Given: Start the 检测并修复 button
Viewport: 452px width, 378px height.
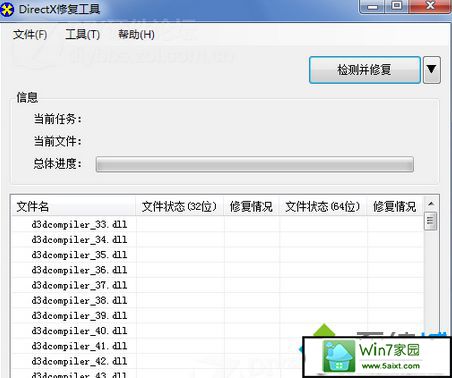Looking at the screenshot, I should [x=364, y=70].
